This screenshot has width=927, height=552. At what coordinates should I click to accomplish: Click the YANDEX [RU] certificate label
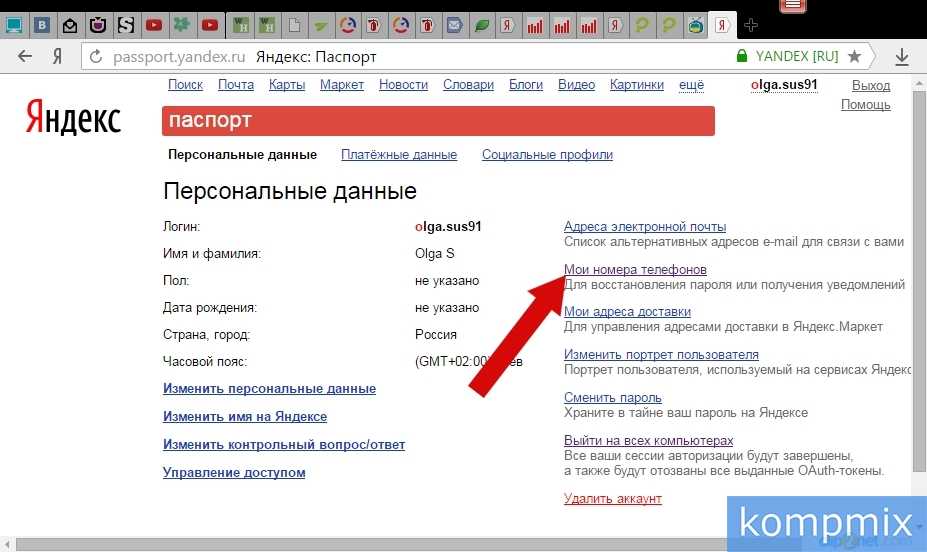coord(797,56)
